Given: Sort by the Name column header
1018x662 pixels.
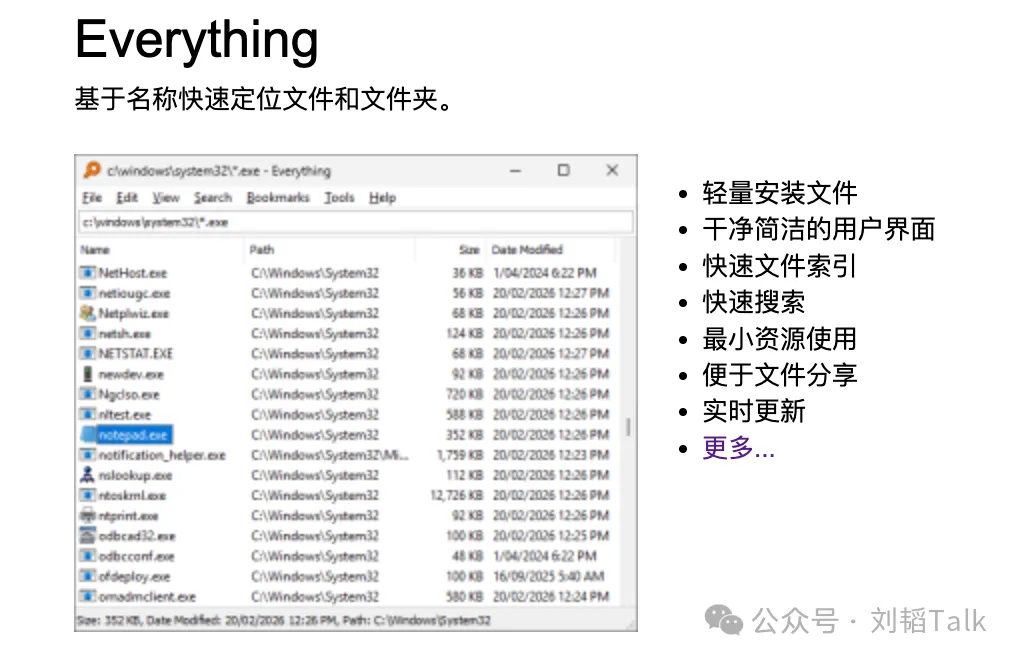Looking at the screenshot, I should click(95, 250).
